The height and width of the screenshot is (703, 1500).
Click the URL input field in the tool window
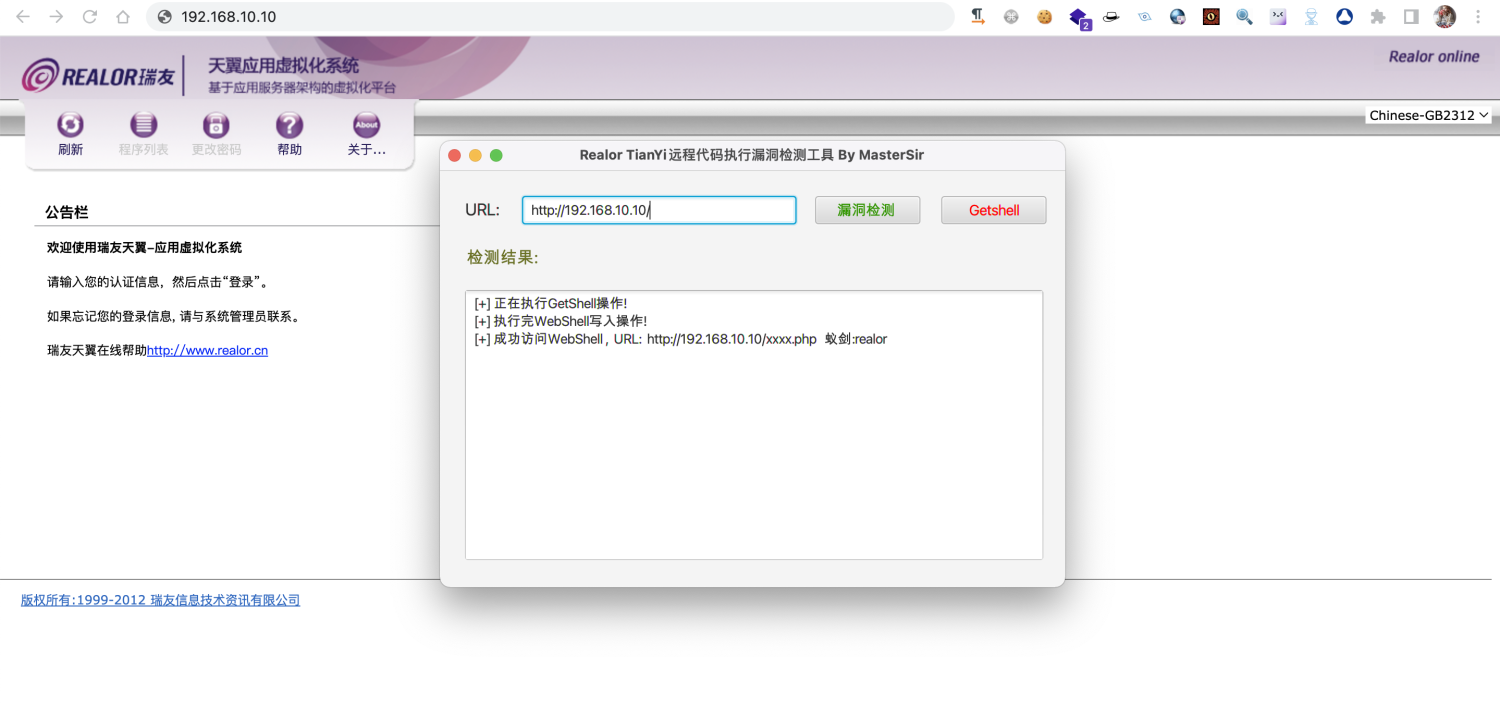(659, 210)
